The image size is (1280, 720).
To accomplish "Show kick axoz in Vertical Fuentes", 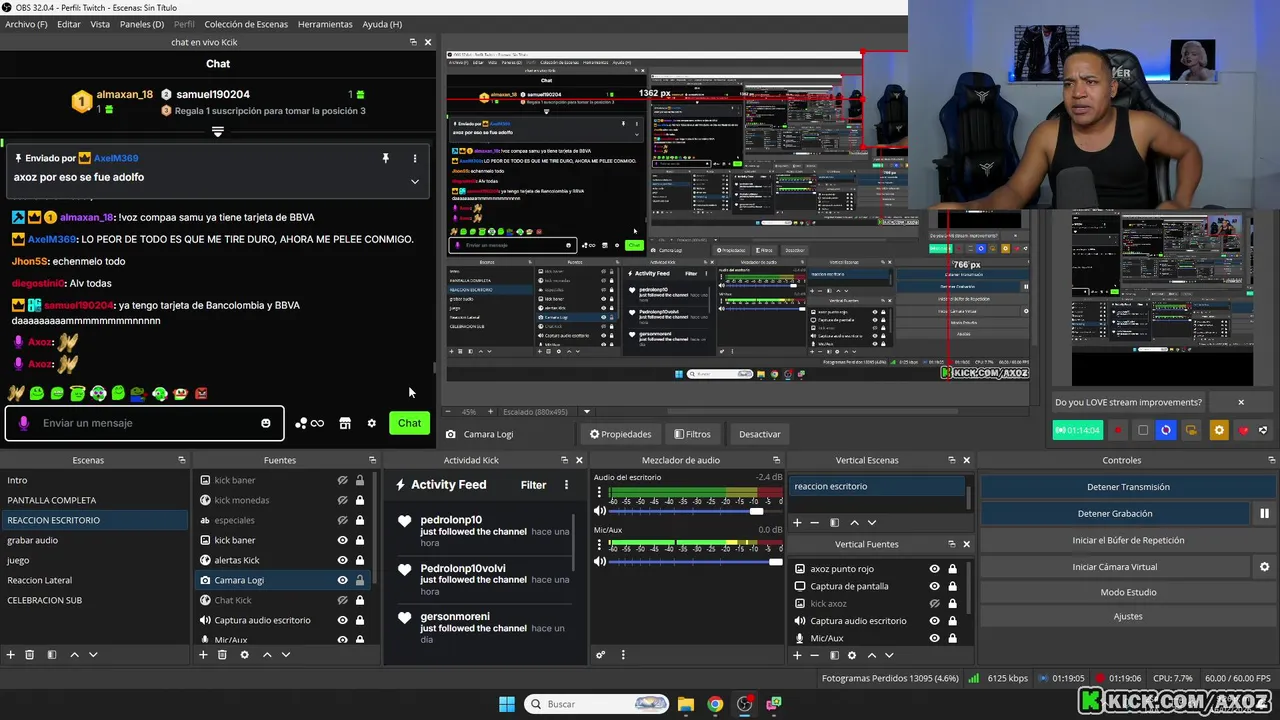I will 935,603.
